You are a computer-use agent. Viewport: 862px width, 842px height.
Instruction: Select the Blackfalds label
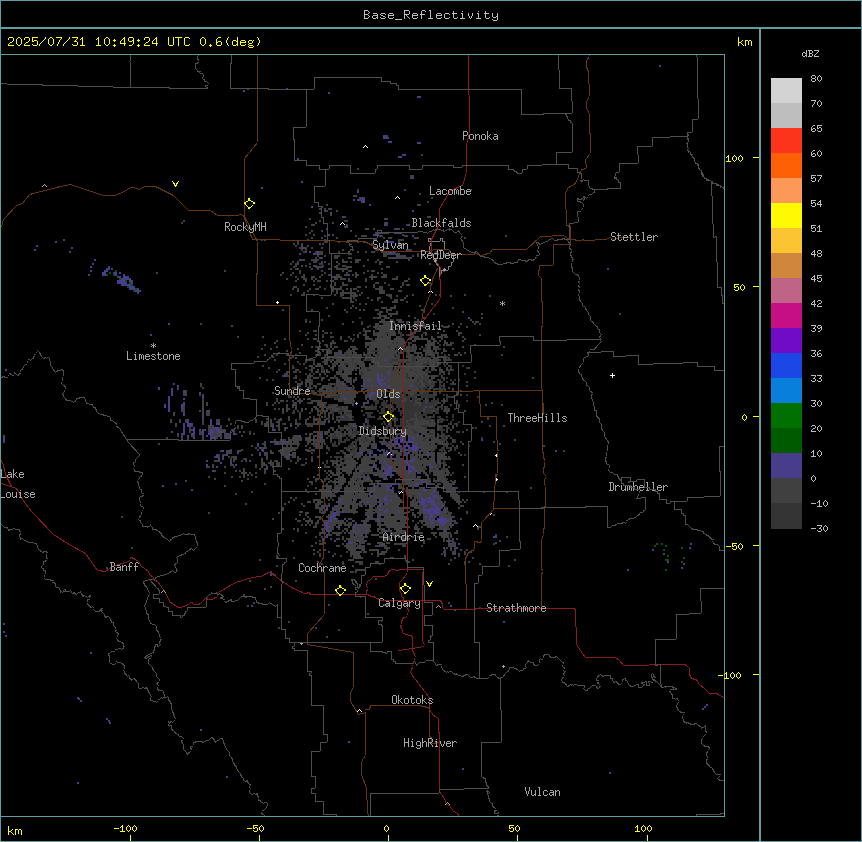(441, 223)
